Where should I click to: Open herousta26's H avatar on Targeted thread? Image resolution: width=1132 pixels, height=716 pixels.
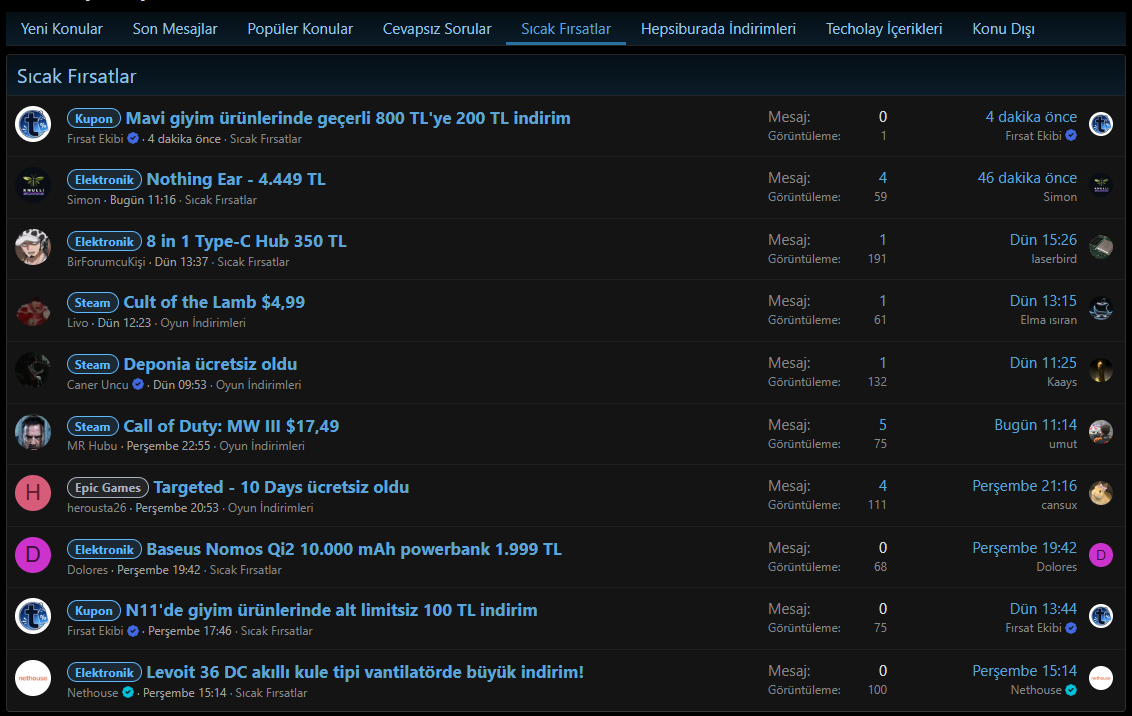pos(33,494)
